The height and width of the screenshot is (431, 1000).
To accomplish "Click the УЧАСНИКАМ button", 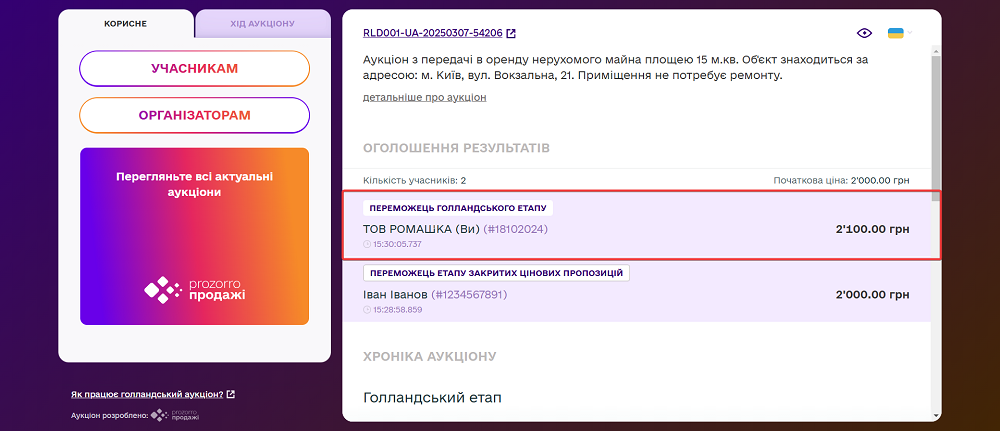I will (x=194, y=68).
